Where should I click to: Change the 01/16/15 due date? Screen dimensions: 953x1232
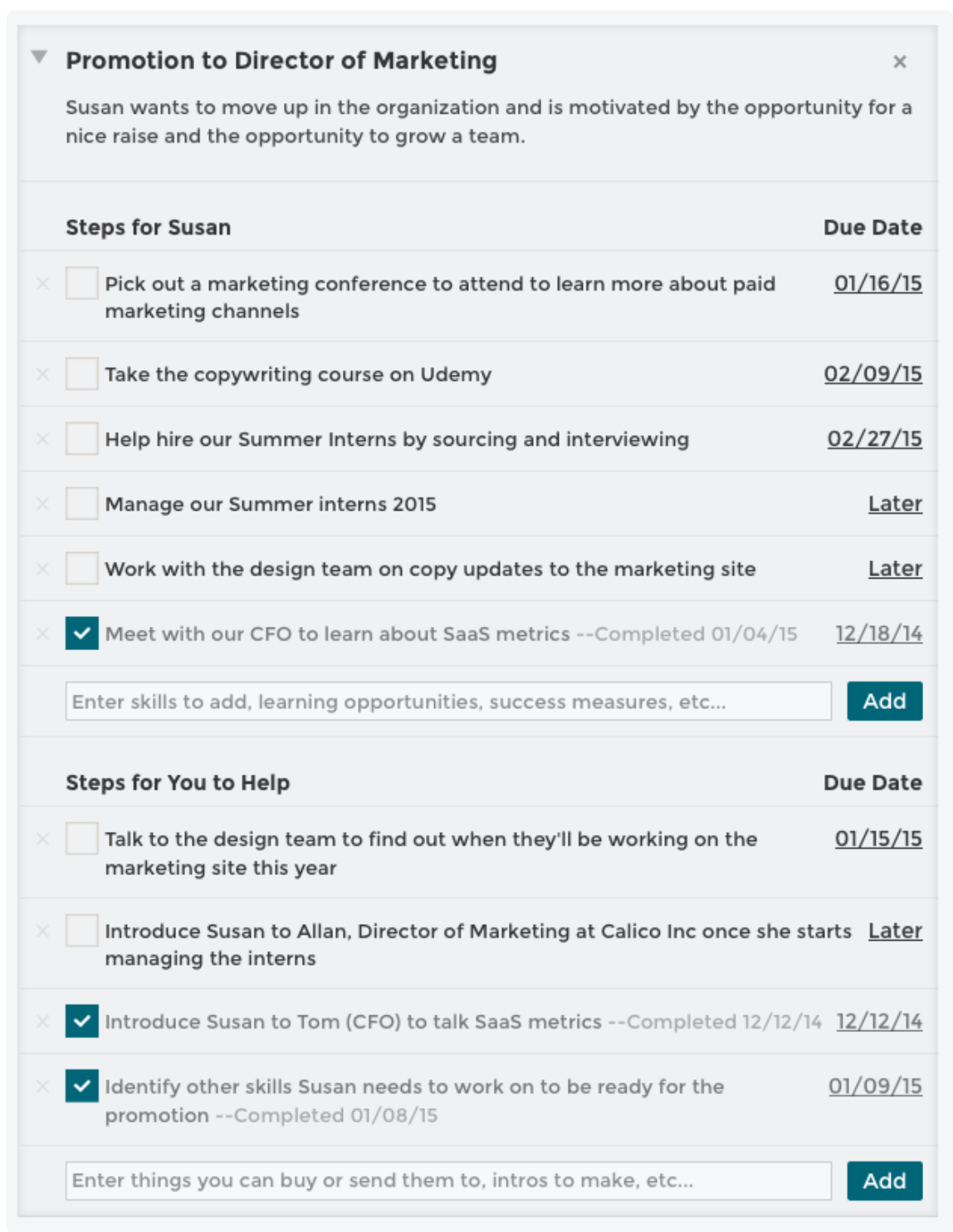(x=877, y=284)
